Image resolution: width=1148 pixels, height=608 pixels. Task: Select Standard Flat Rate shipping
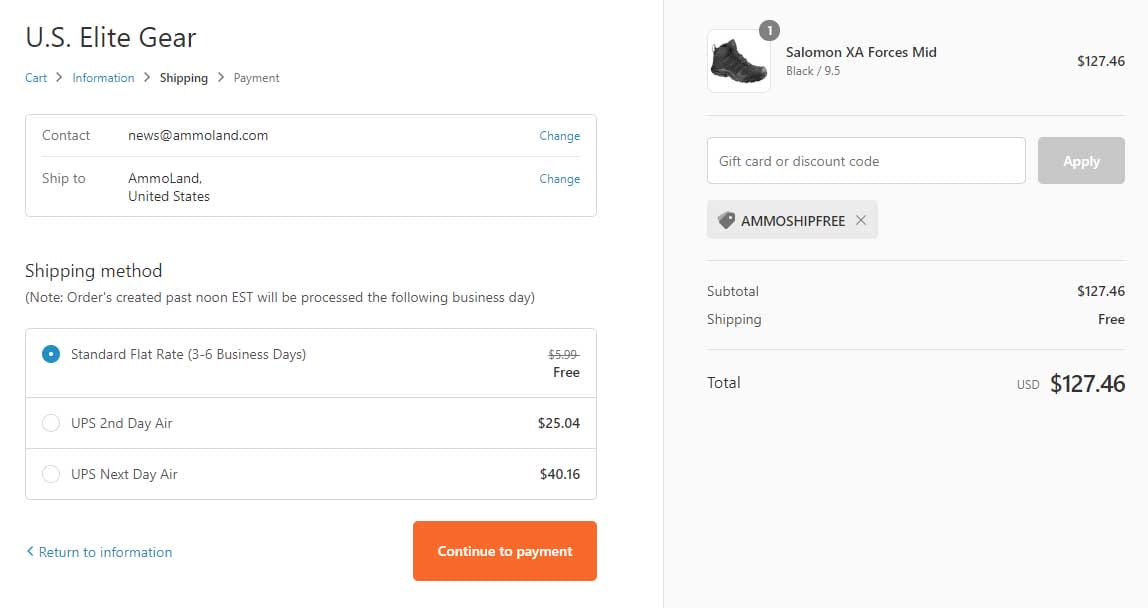[51, 354]
